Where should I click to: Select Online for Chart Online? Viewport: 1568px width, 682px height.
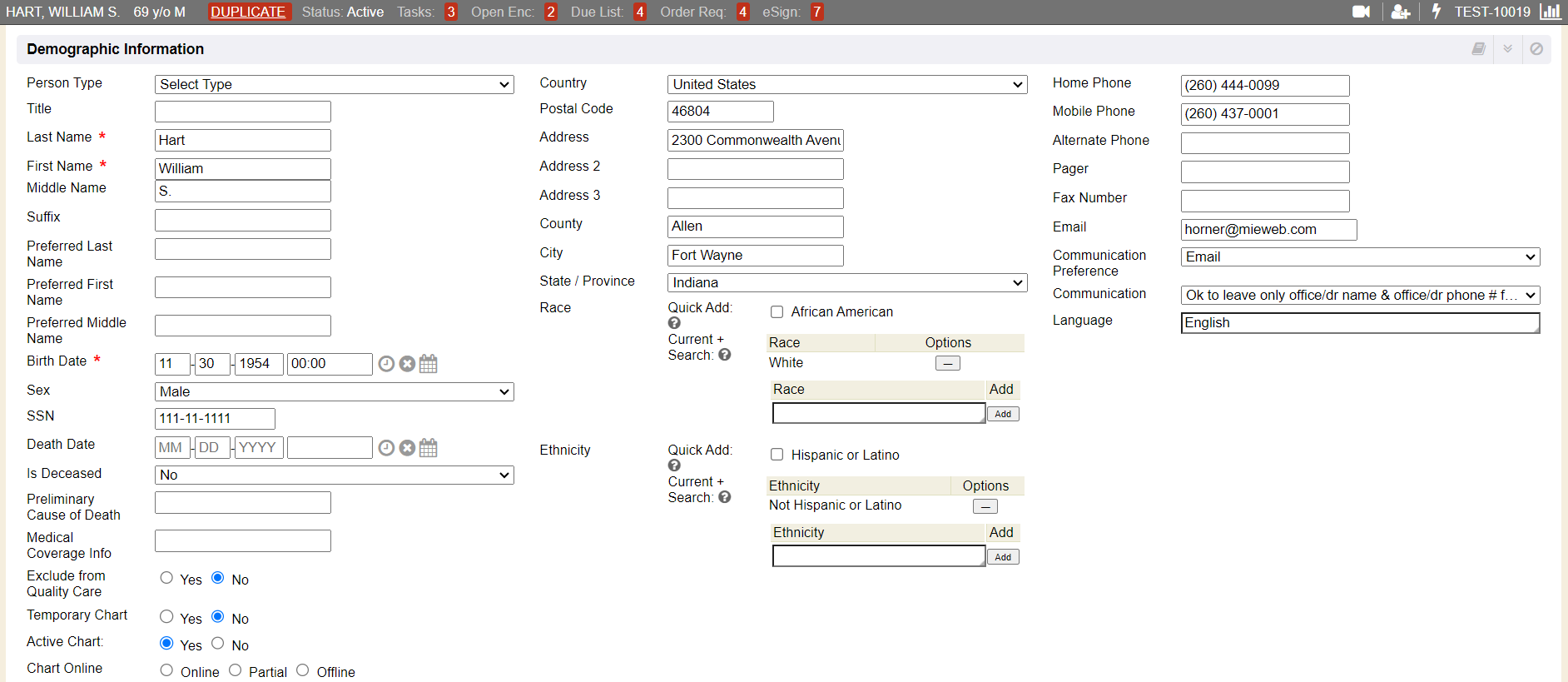[x=166, y=670]
